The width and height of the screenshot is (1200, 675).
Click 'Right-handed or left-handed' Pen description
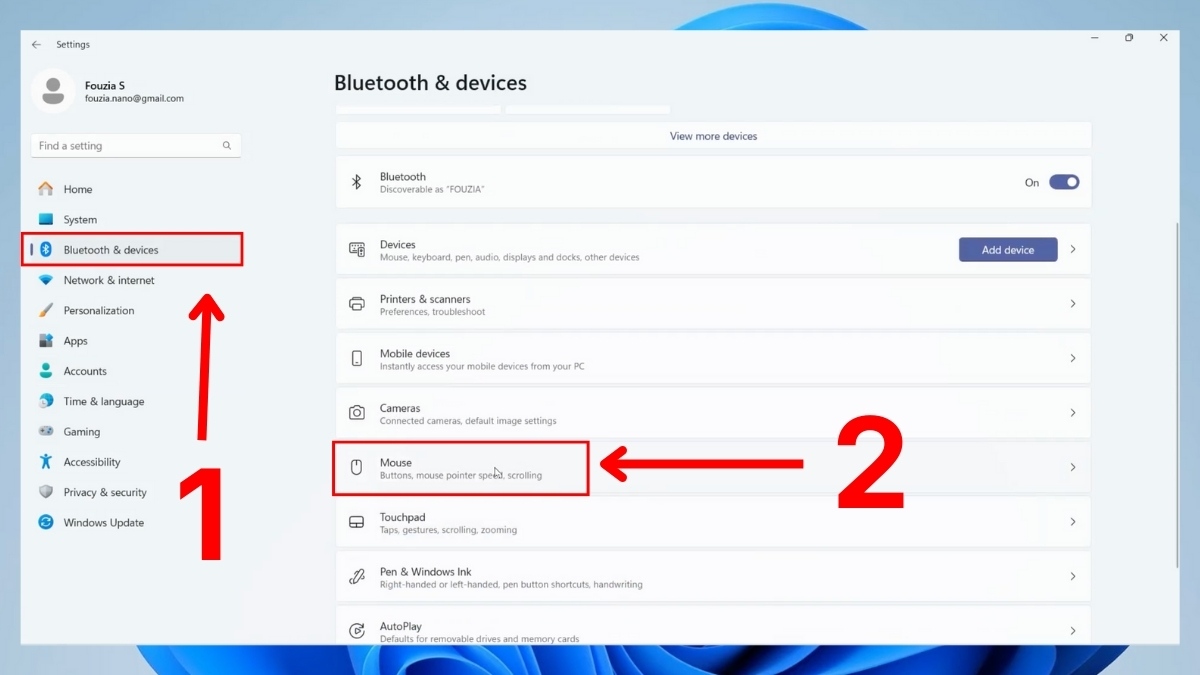pos(511,584)
